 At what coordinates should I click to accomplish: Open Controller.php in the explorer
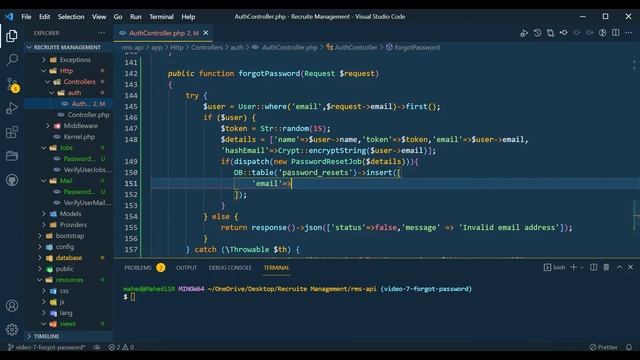click(x=88, y=115)
